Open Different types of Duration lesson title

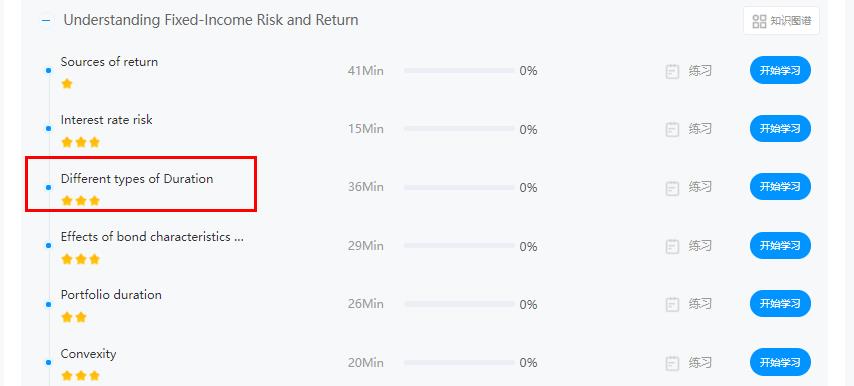tap(137, 179)
